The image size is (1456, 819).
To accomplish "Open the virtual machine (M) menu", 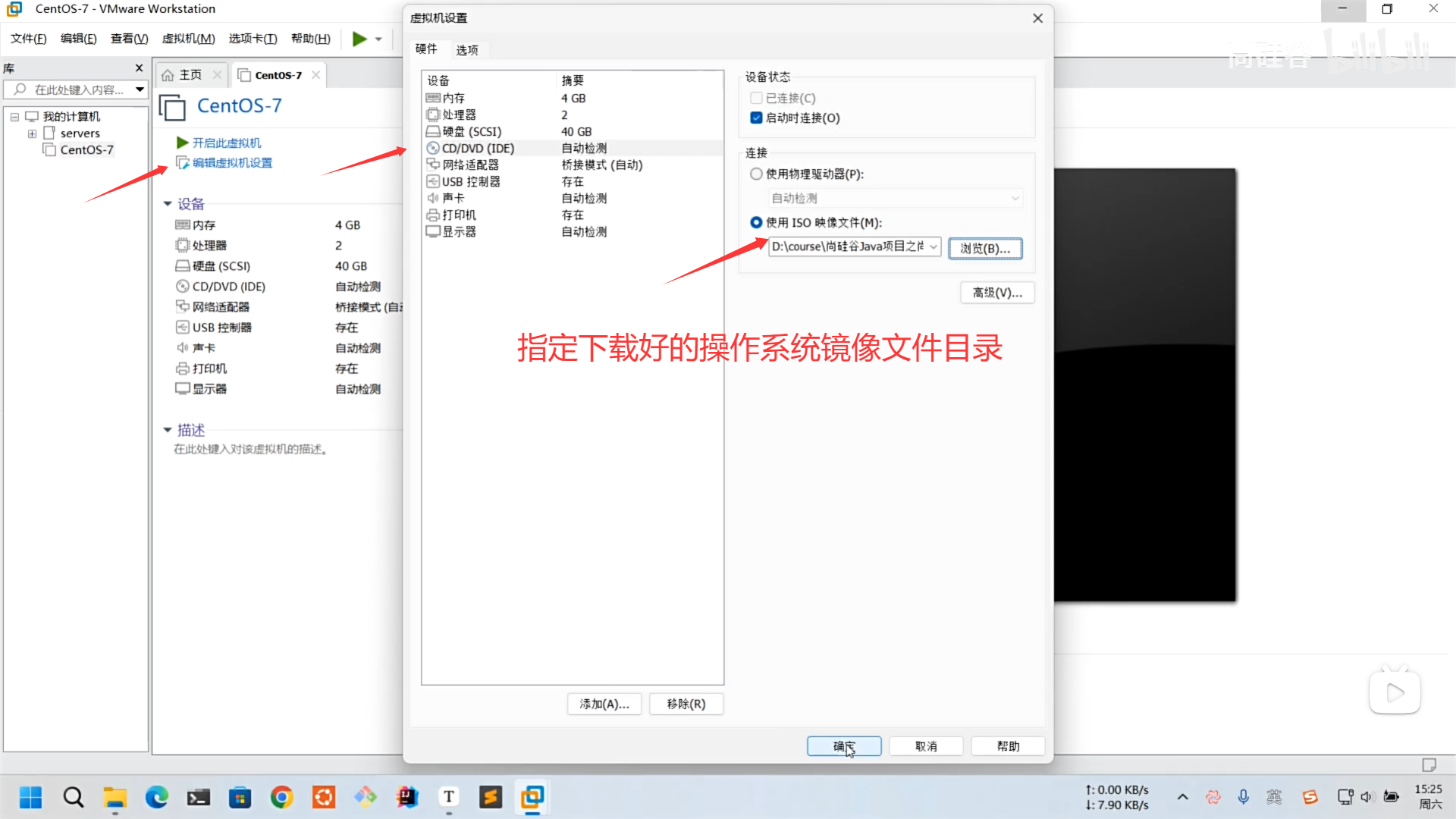I will [188, 39].
